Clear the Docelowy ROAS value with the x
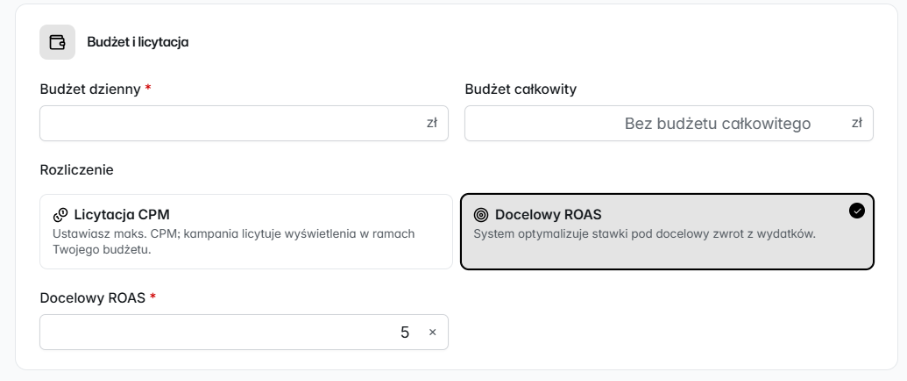The width and height of the screenshot is (907, 381). click(432, 332)
